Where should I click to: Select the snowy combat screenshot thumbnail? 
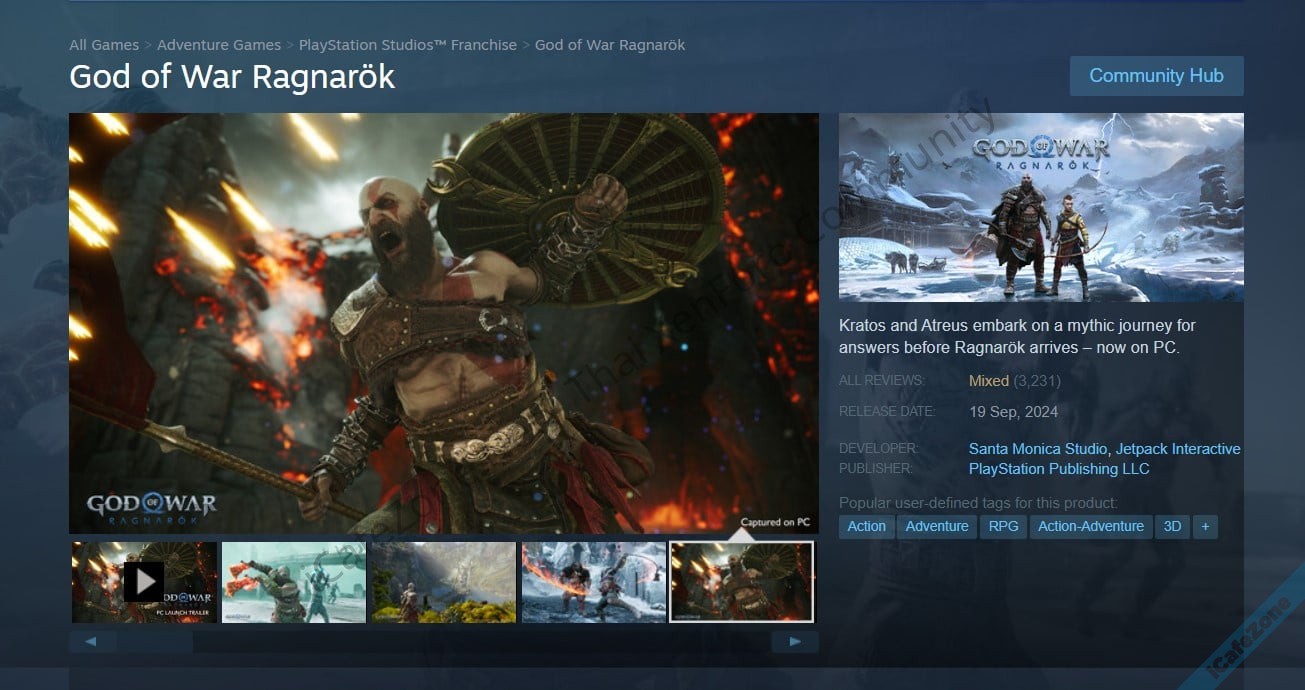pos(594,582)
